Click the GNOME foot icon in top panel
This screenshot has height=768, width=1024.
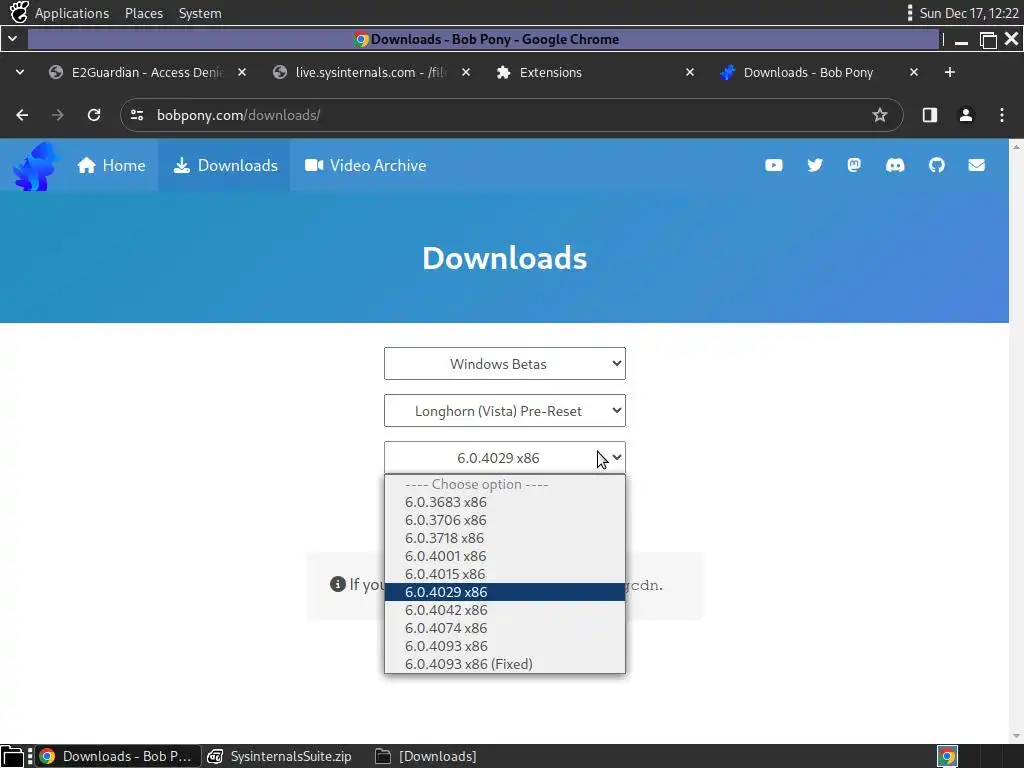19,12
